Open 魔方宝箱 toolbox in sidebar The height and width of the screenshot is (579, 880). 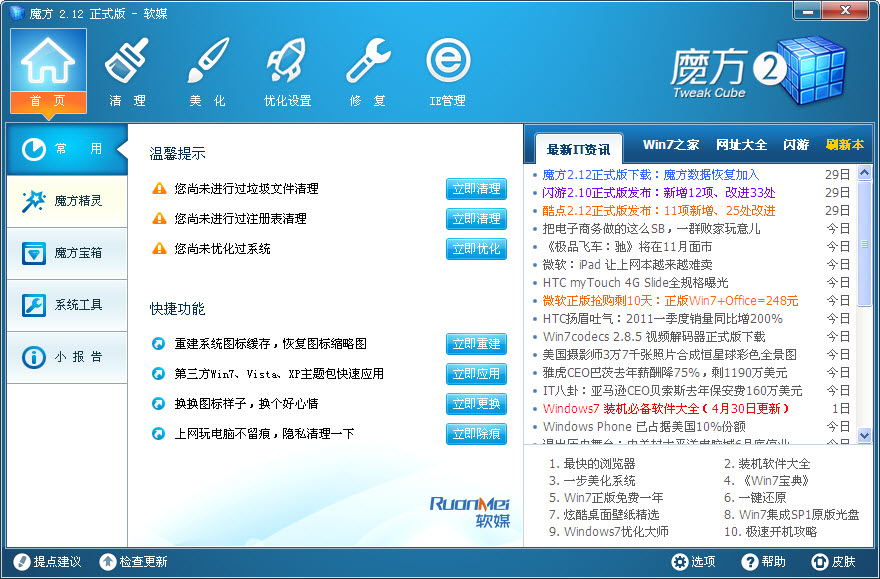pos(67,253)
